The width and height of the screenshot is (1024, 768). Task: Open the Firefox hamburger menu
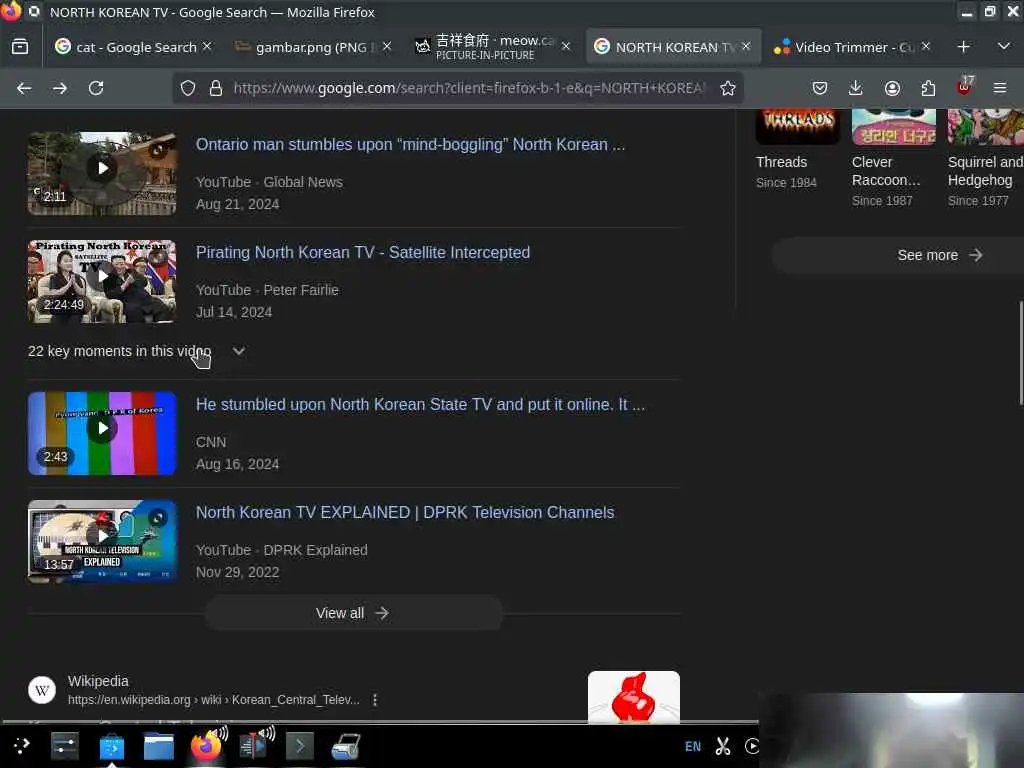(1000, 88)
